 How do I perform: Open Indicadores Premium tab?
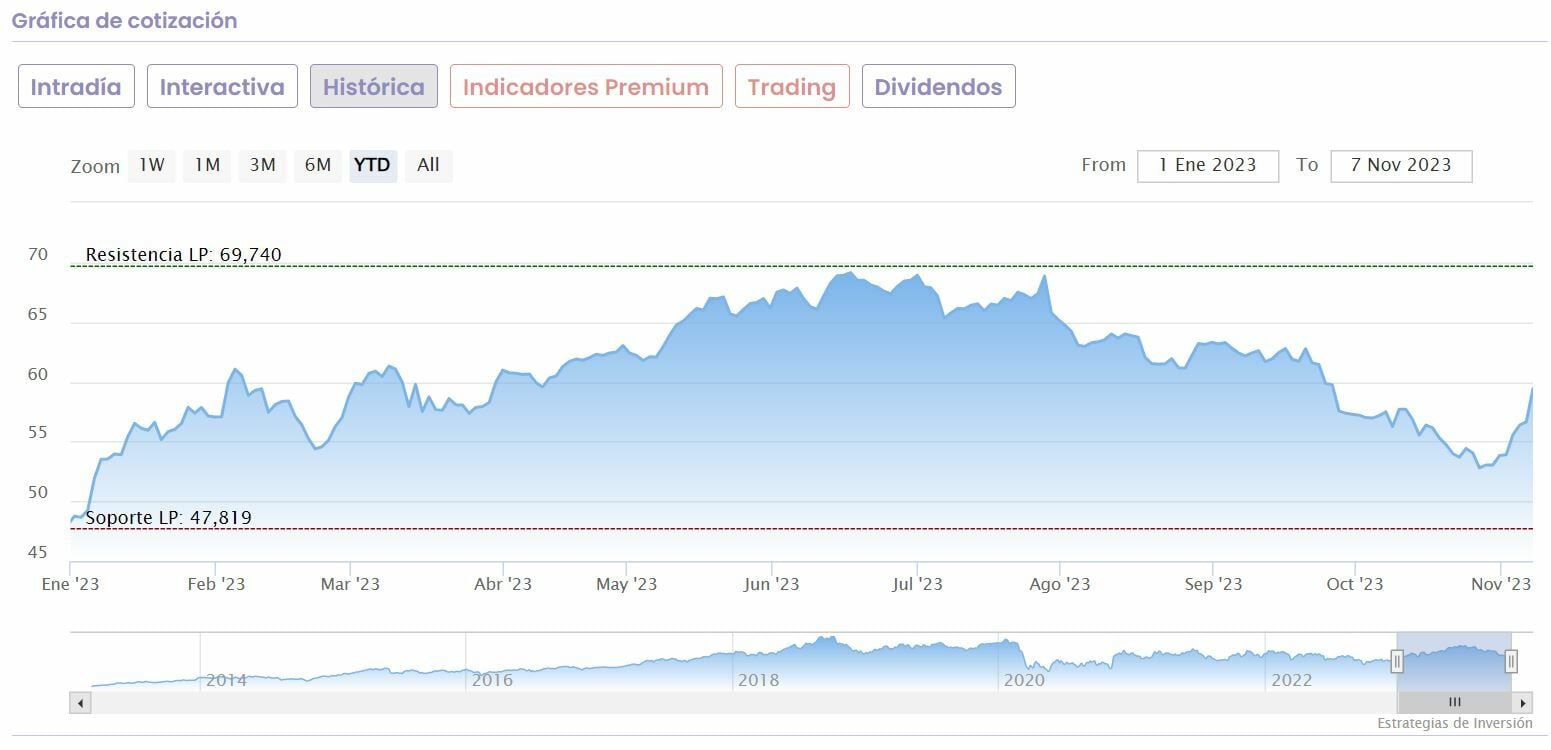pos(586,87)
